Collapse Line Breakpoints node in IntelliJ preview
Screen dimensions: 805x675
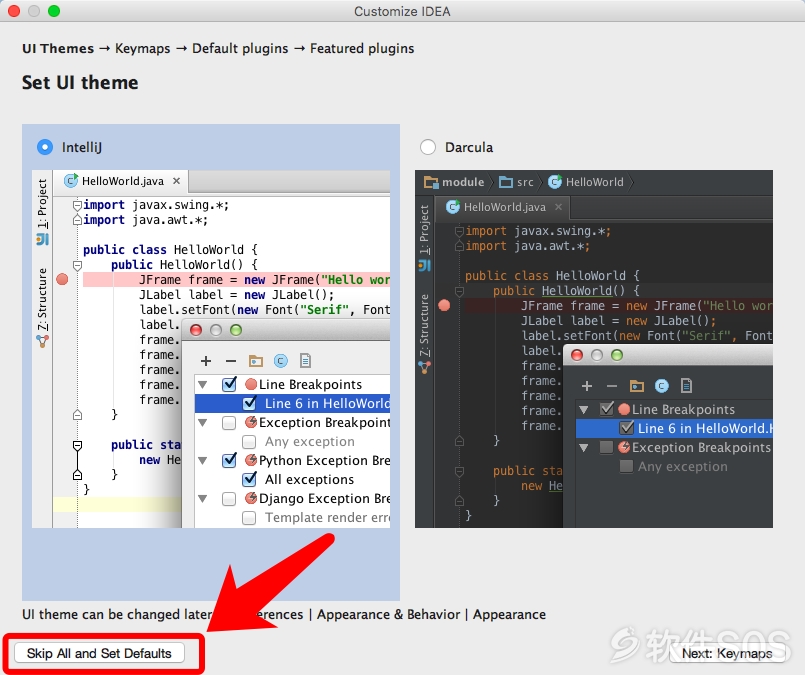(x=203, y=384)
